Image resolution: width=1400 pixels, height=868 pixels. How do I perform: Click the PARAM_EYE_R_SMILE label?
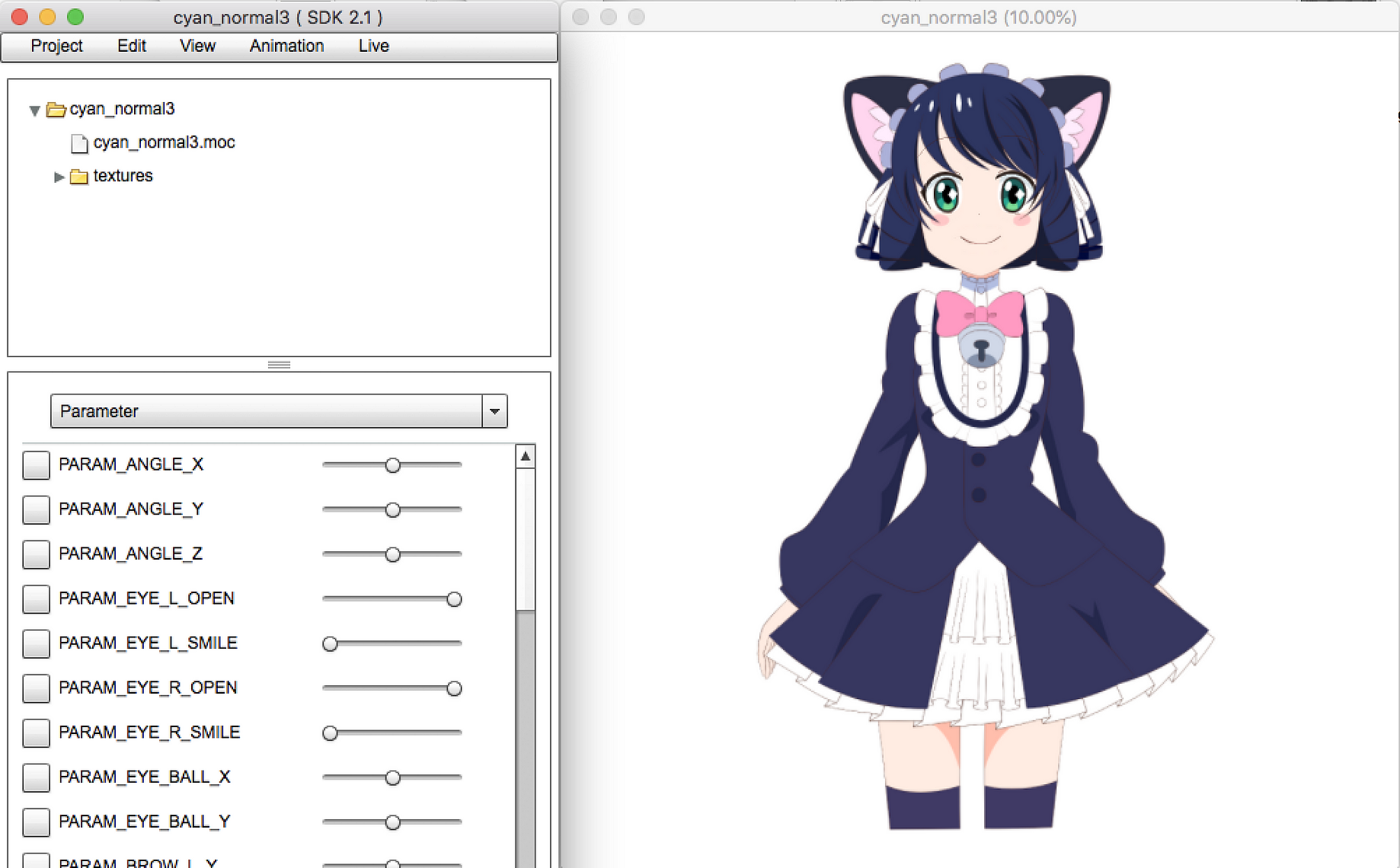(x=149, y=732)
